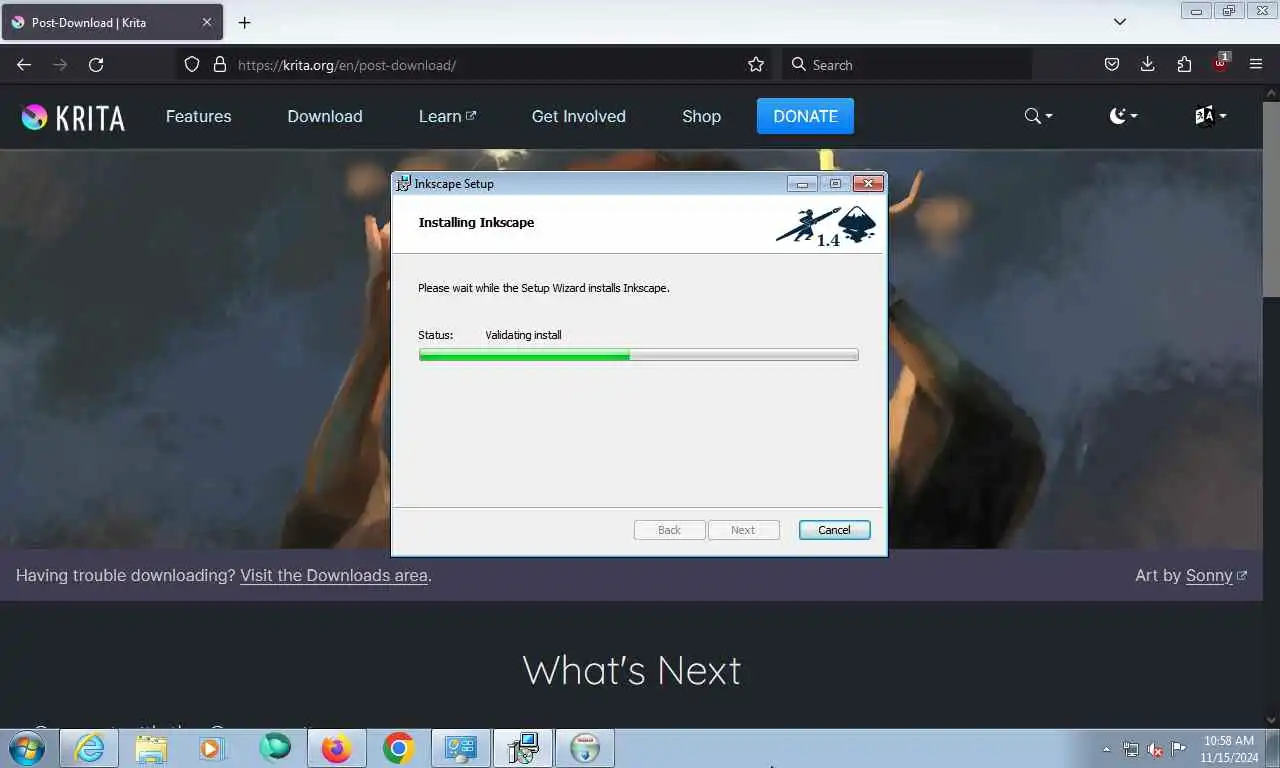Open the dark mode theme dropdown
1280x768 pixels.
click(1123, 116)
